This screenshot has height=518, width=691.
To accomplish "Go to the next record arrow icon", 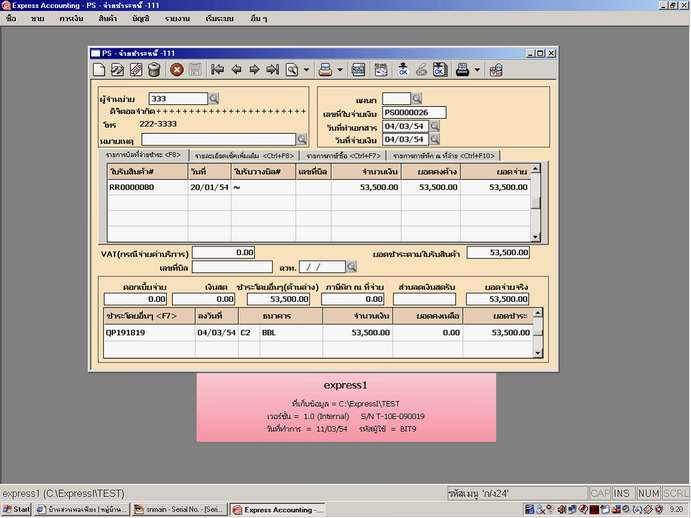I will pos(254,70).
